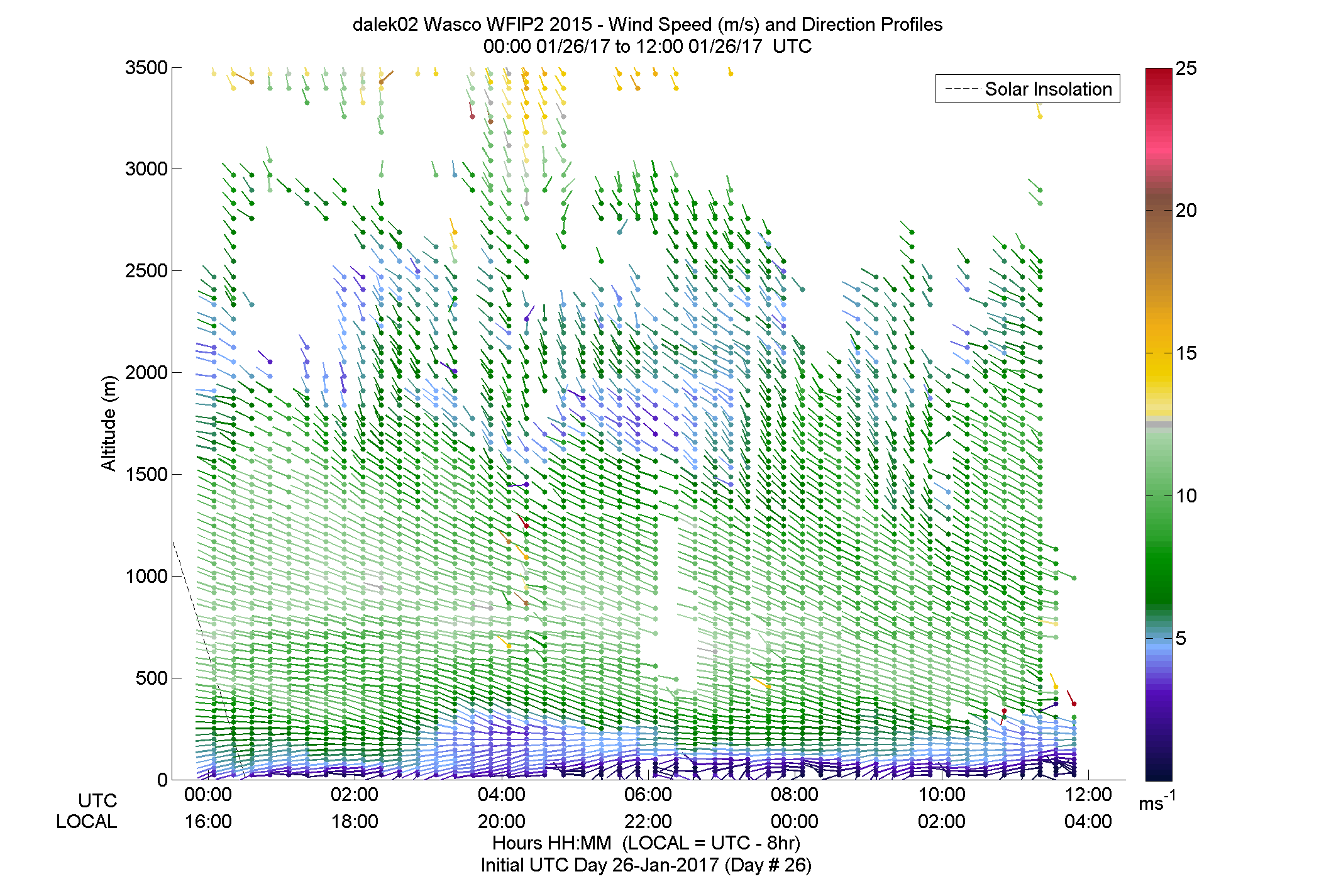Screen dimensions: 1319x896
Task: Click the LOCAL 16:00 time label
Action: coord(208,822)
